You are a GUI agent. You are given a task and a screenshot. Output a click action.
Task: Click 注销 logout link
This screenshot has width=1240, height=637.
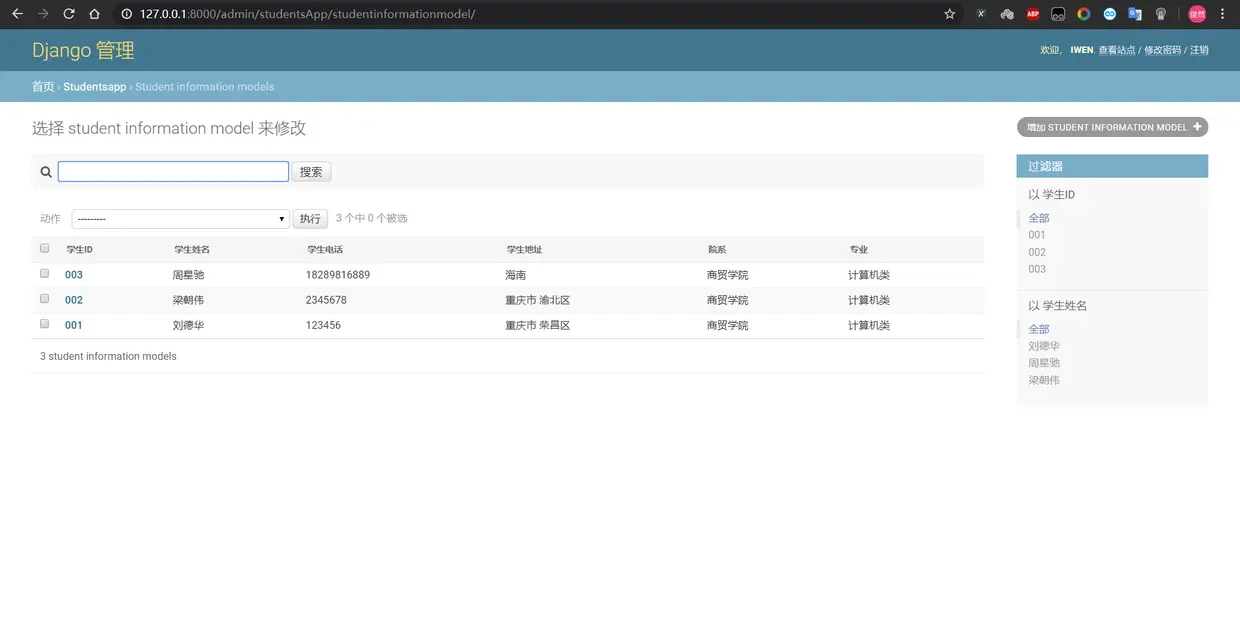(x=1199, y=50)
